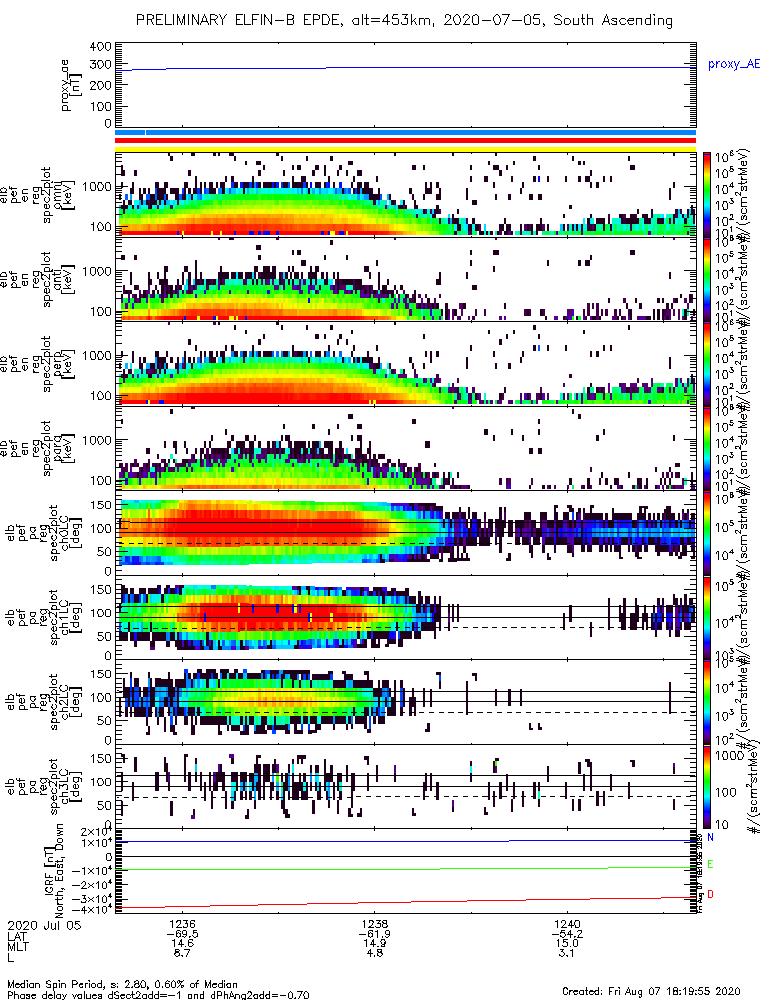Click the blue proxy_AE line in top panel
Screen dimensions: 775x1000
[405, 68]
